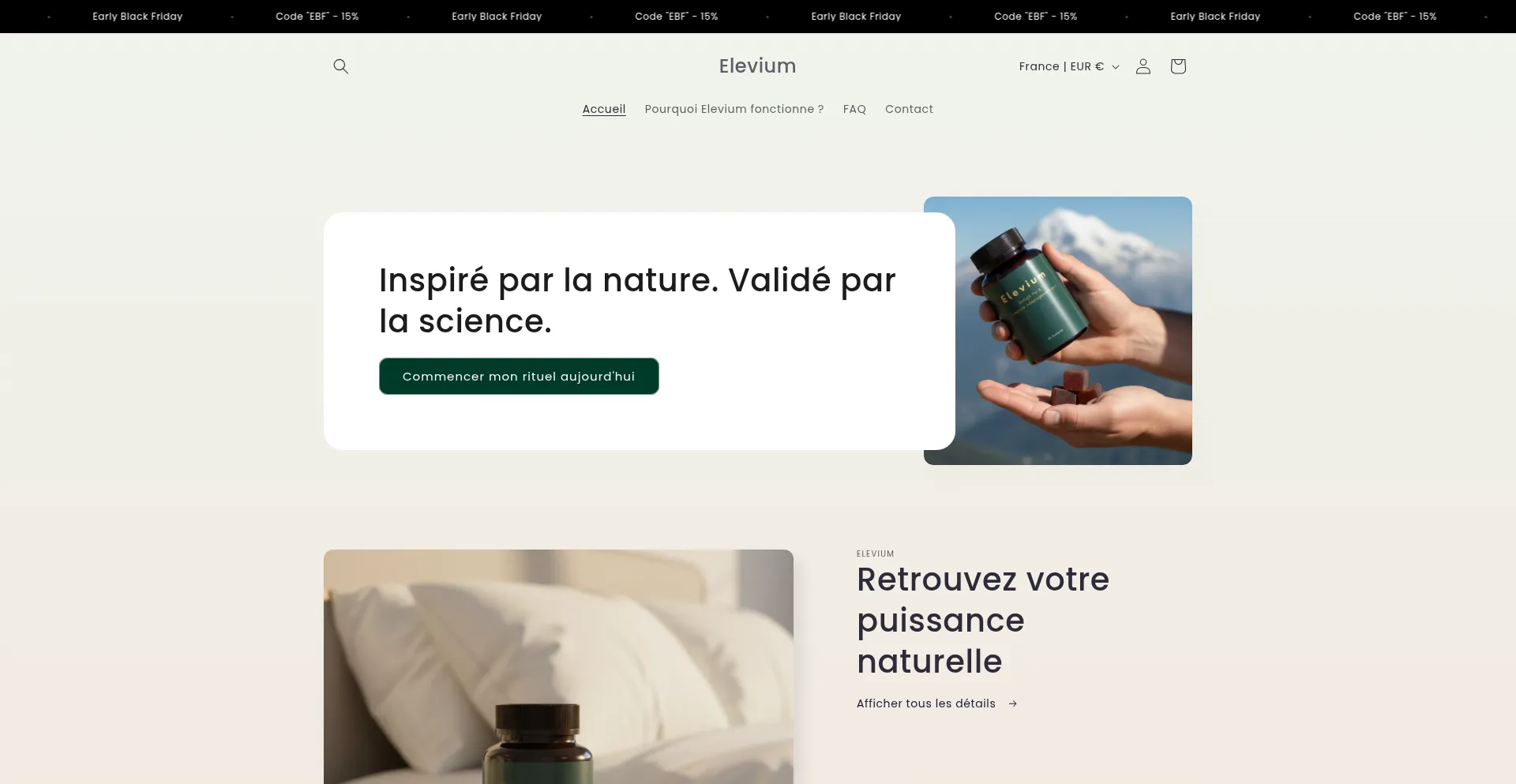
Task: Click the bottle on bed product image
Action: (558, 666)
